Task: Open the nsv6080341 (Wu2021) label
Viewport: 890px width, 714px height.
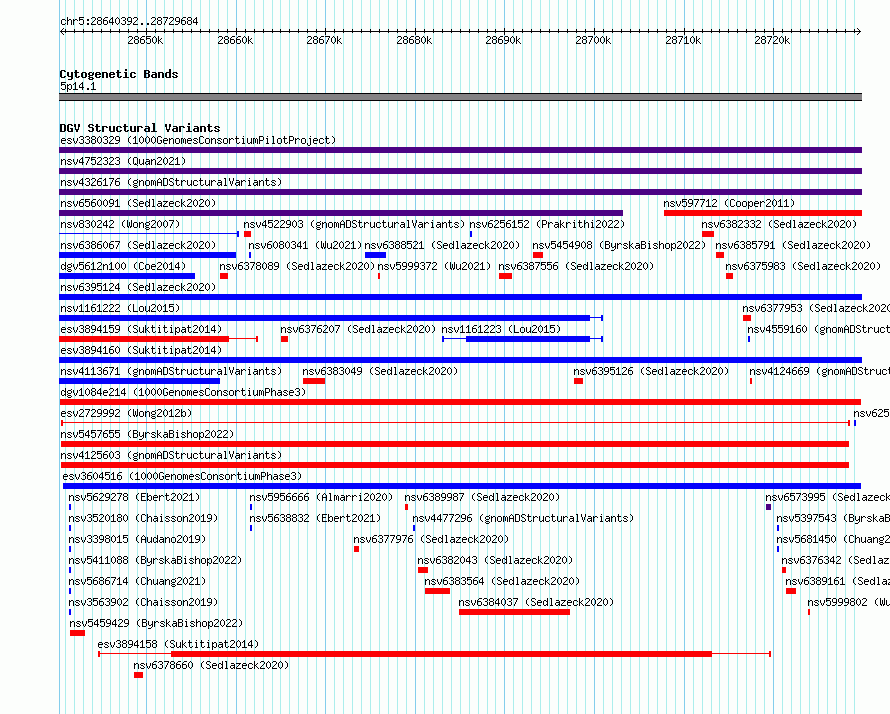Action: (305, 245)
